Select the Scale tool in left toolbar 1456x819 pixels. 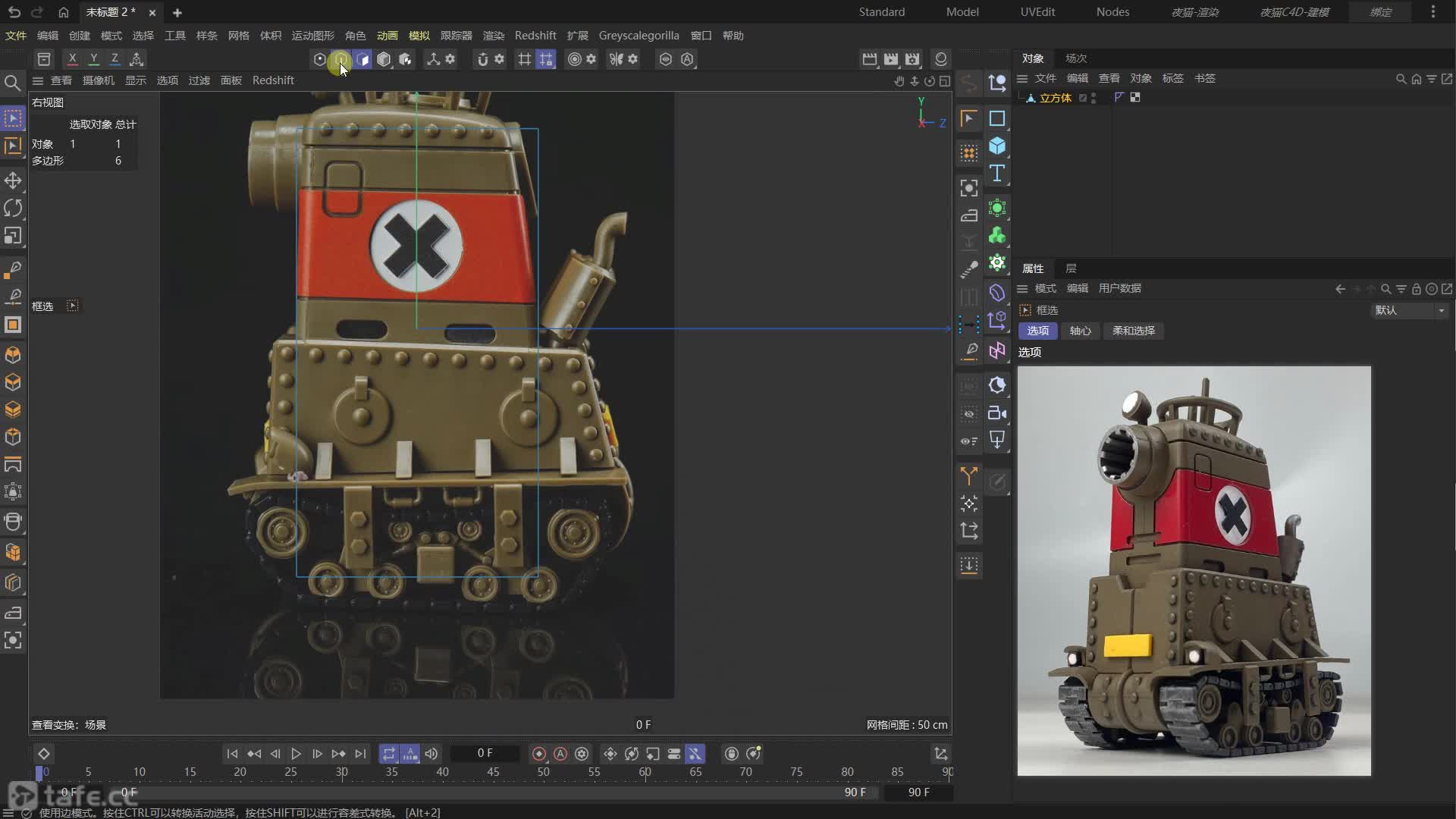13,236
